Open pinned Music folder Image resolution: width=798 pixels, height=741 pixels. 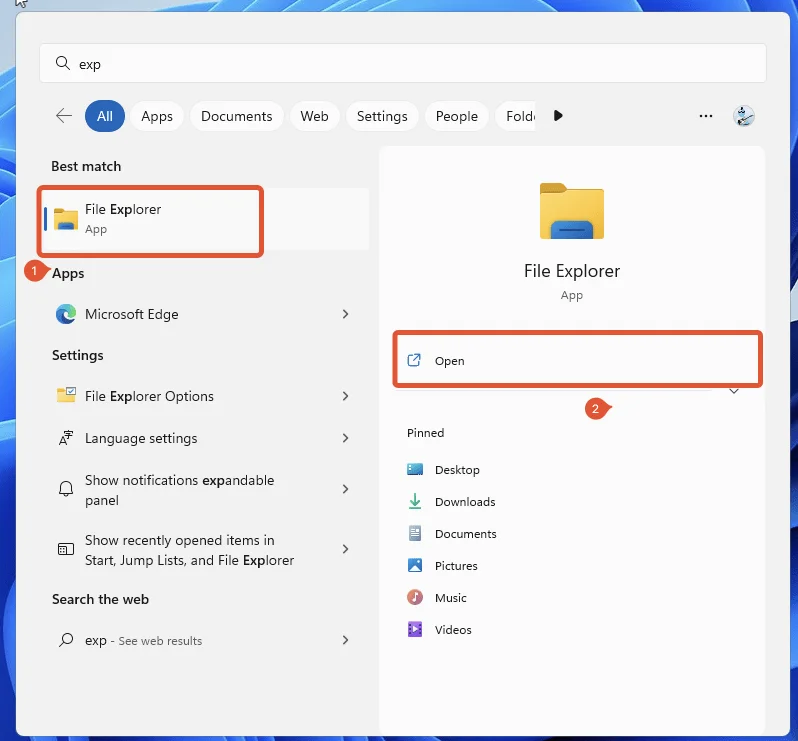[x=437, y=598]
